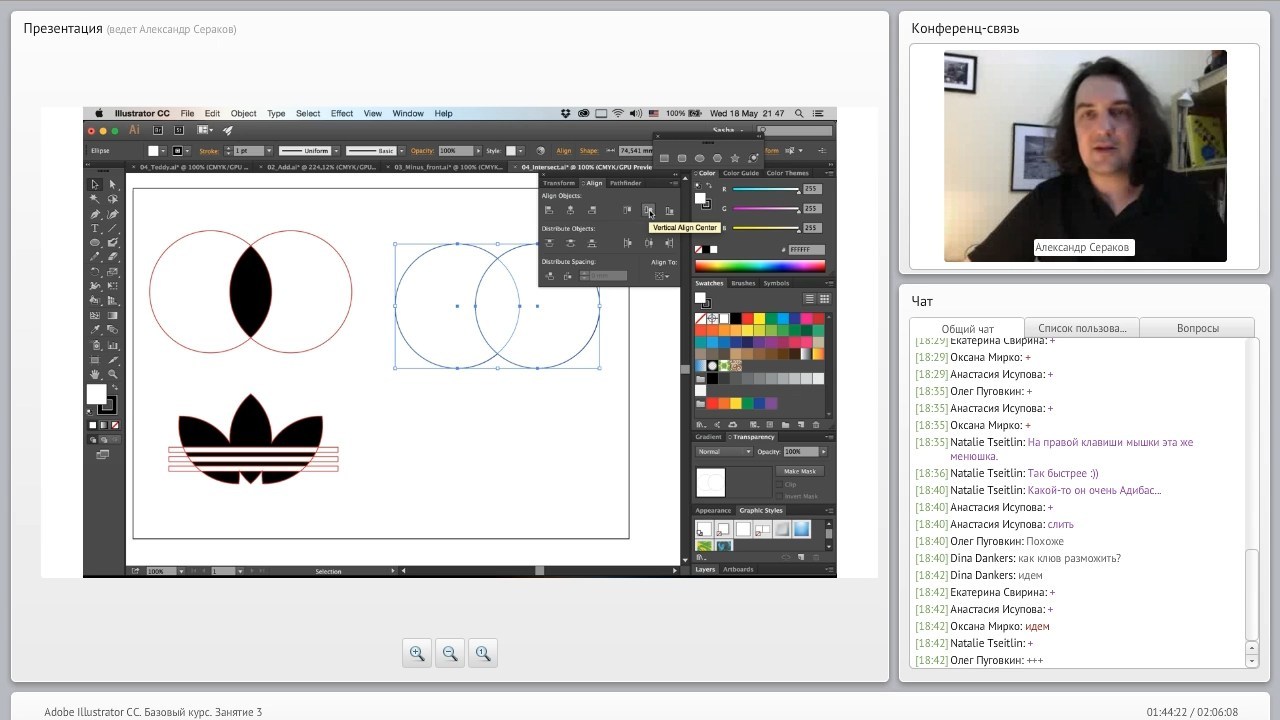Image resolution: width=1280 pixels, height=720 pixels.
Task: Switch to the Transform tab
Action: (559, 183)
